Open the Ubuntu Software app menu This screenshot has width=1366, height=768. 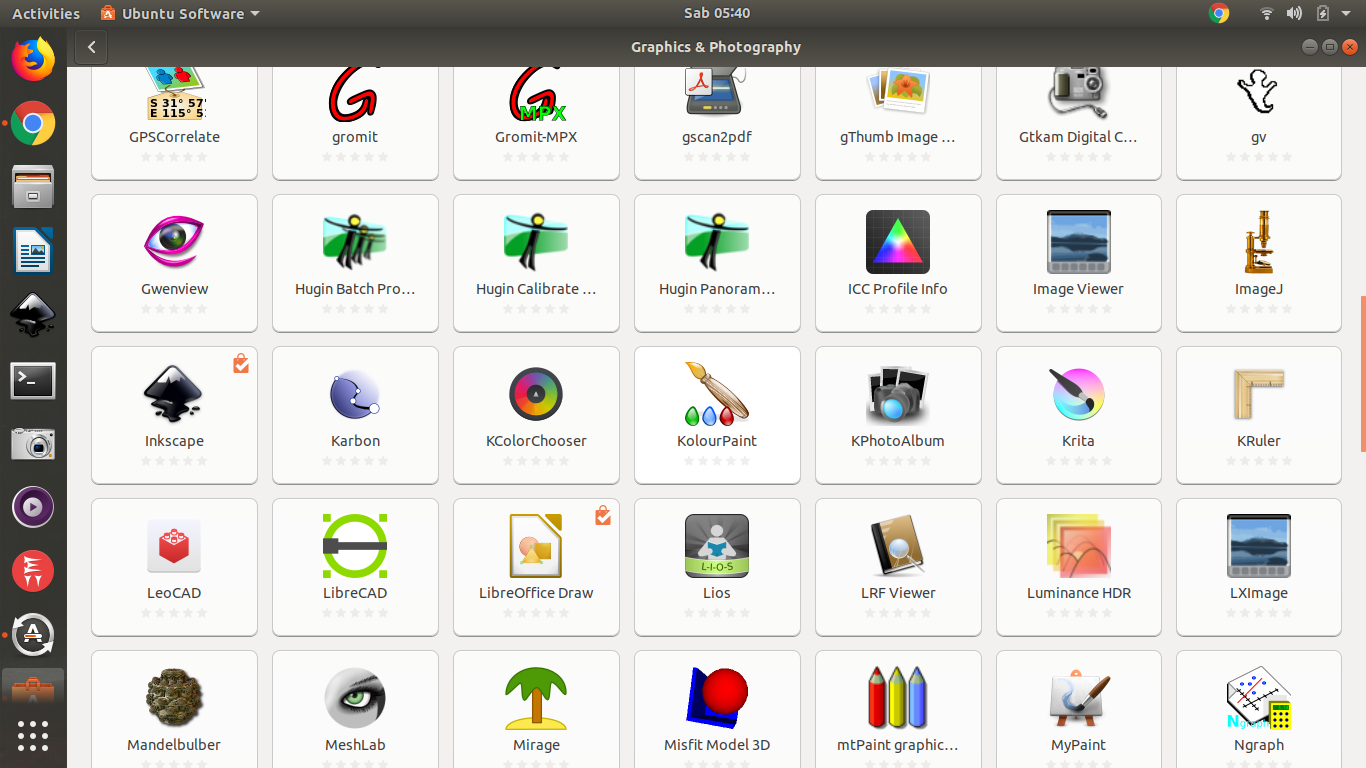coord(180,13)
